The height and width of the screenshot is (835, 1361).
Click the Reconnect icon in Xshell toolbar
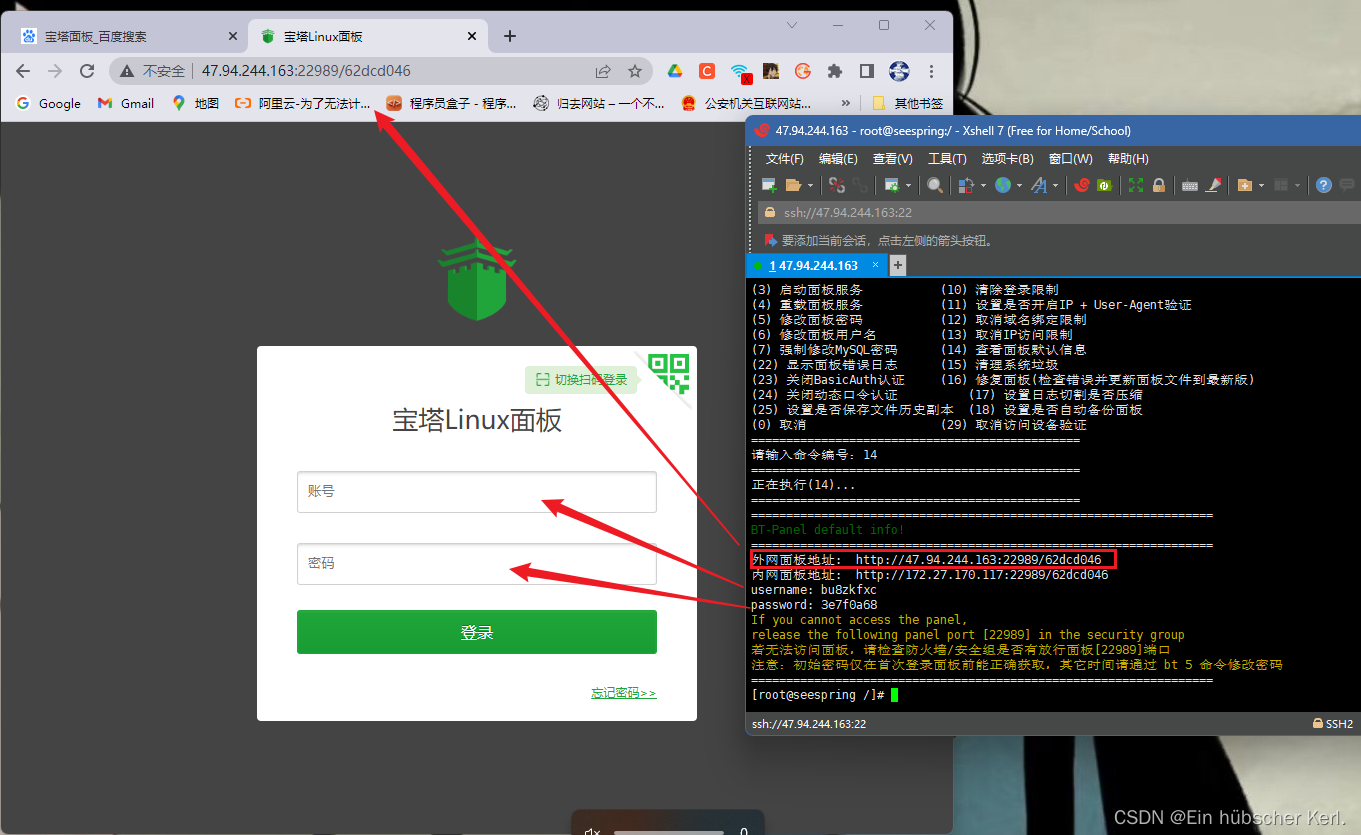click(860, 185)
